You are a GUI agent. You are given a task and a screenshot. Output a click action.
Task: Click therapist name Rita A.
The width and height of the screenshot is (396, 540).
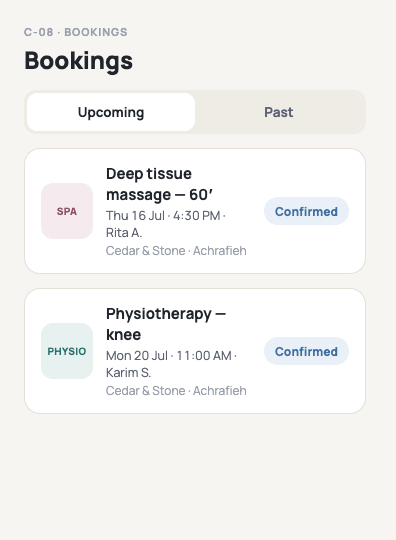pyautogui.click(x=124, y=233)
